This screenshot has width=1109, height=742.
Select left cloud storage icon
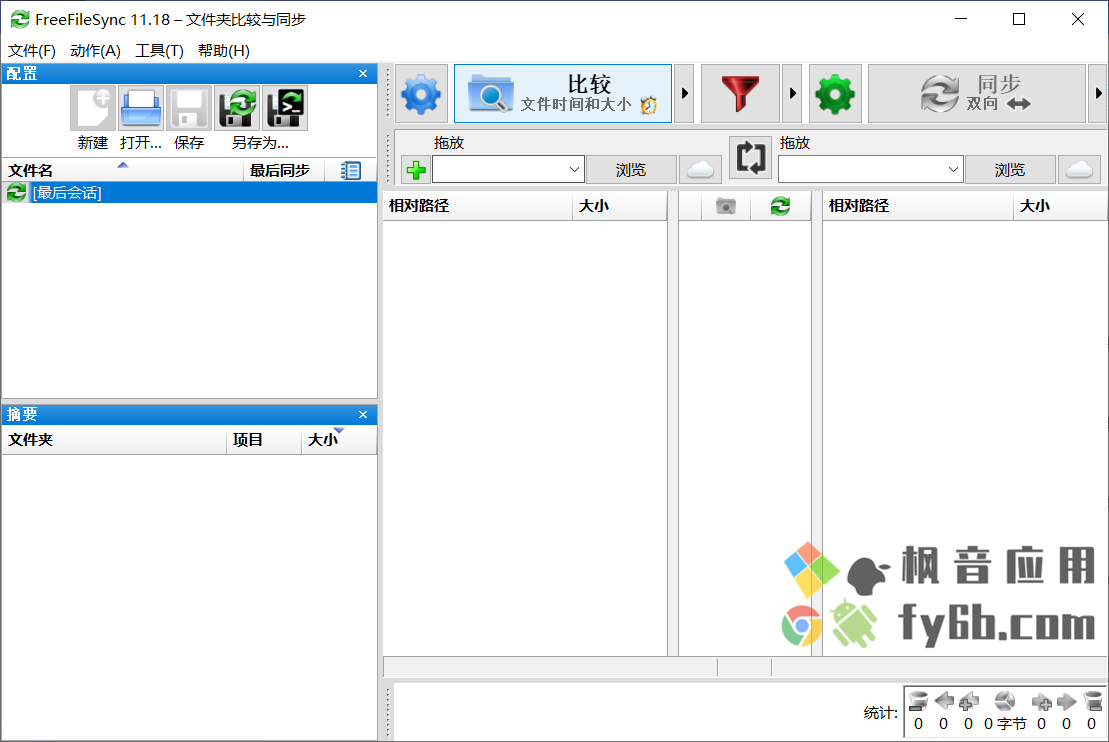pos(700,170)
